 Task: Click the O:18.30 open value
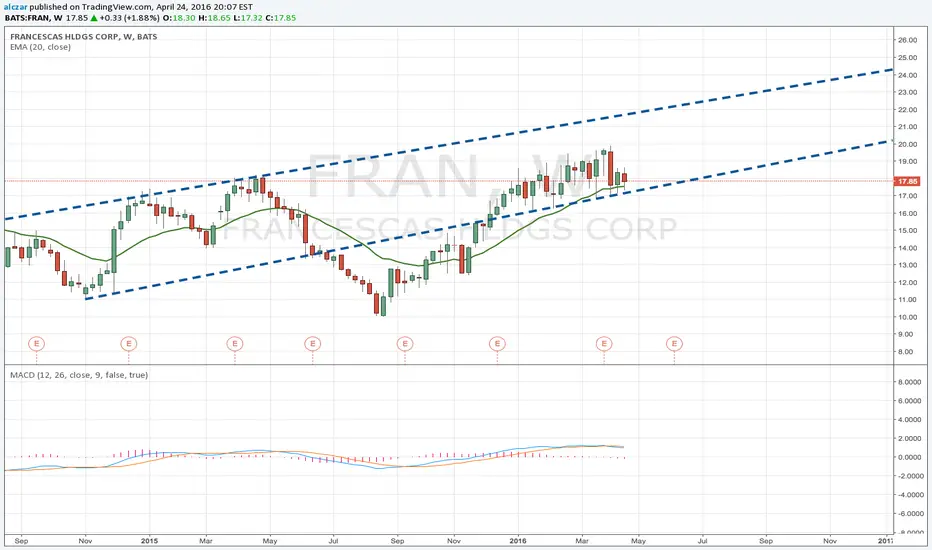tap(179, 18)
